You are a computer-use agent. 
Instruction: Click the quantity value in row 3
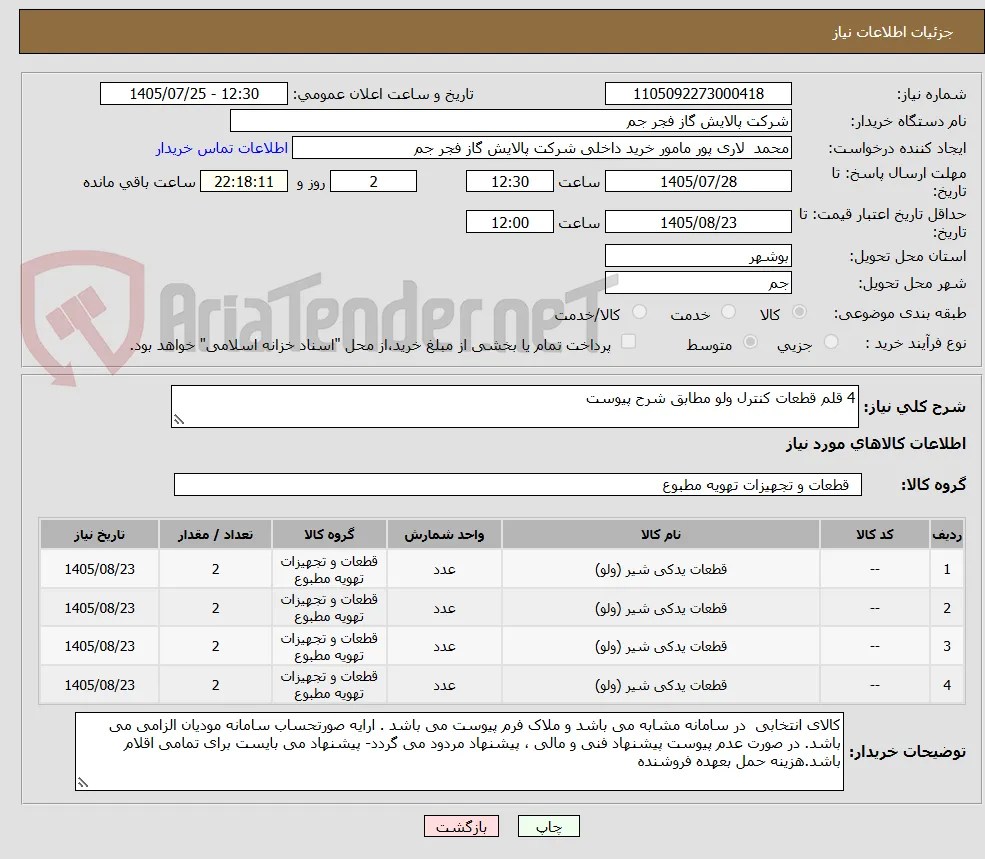click(x=215, y=647)
